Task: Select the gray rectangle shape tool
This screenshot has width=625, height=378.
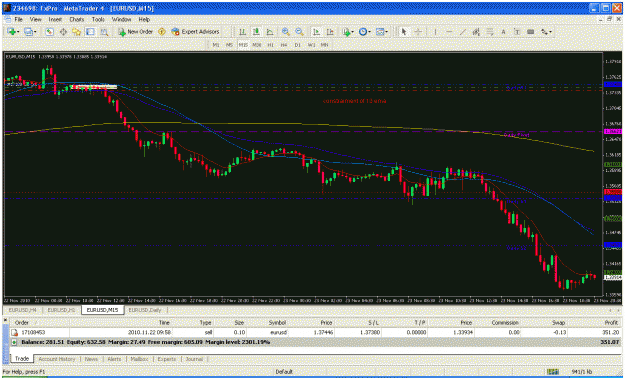Action: [x=531, y=32]
